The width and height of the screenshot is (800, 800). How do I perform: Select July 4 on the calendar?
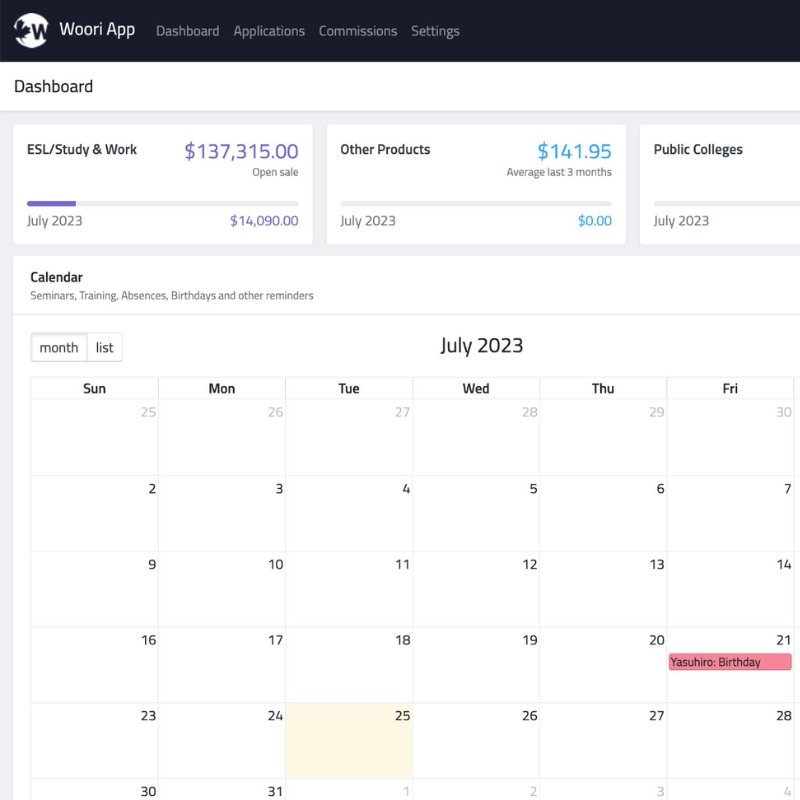349,513
